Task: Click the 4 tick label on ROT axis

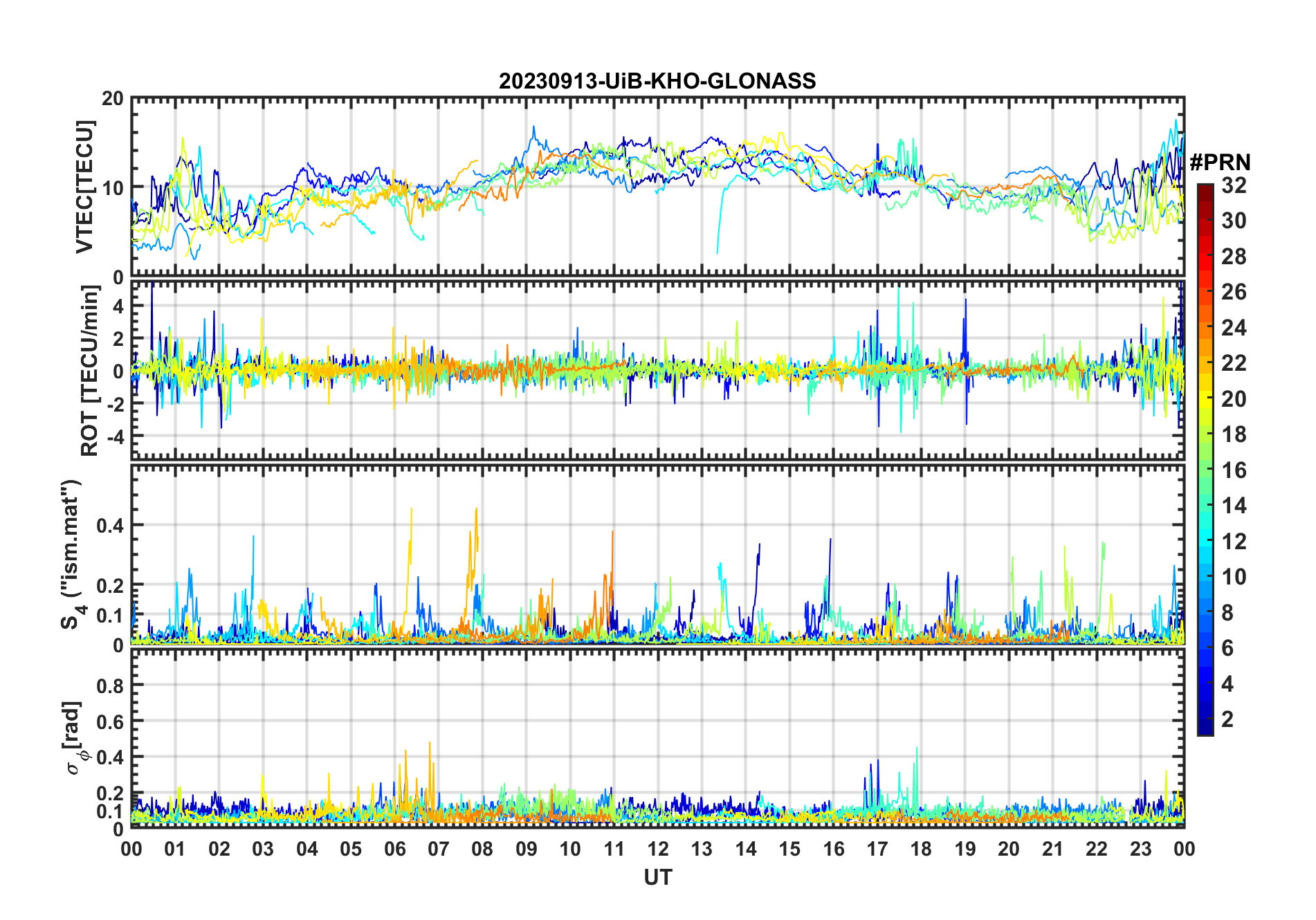Action: (118, 306)
